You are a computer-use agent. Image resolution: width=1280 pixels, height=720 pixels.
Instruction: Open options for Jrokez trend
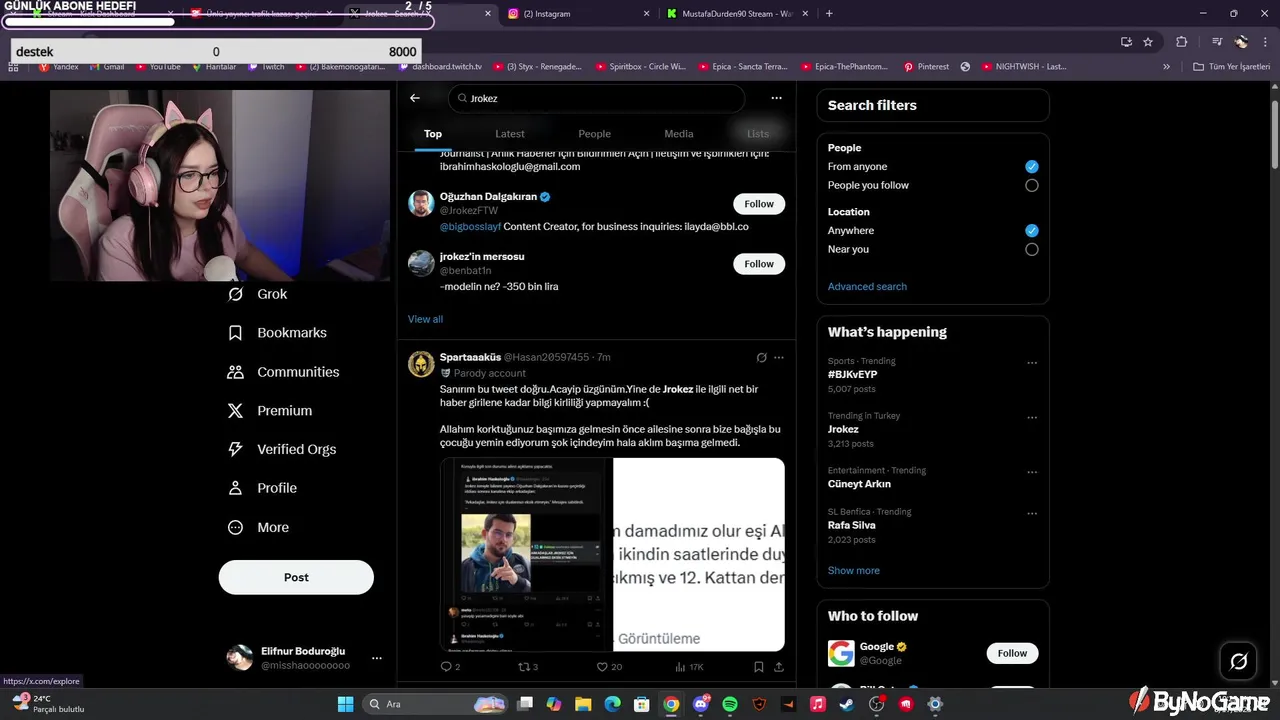click(1032, 418)
